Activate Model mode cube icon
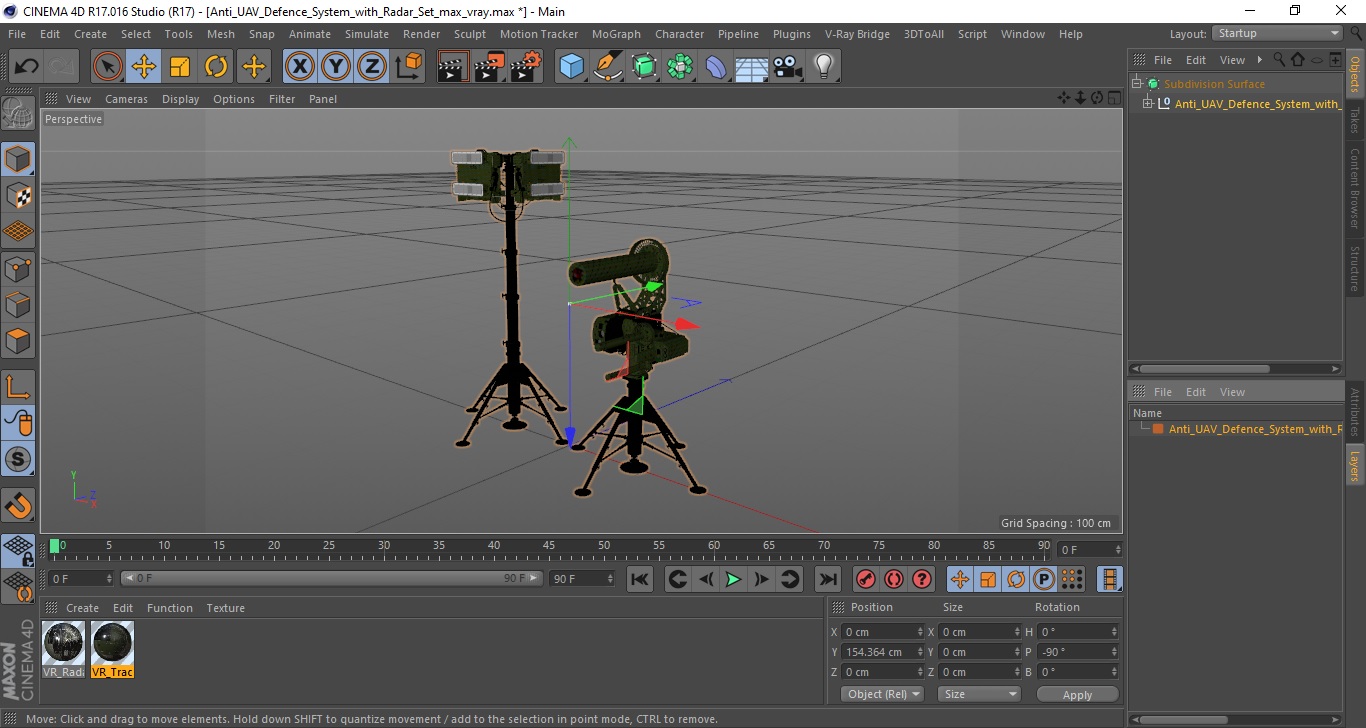 click(18, 159)
